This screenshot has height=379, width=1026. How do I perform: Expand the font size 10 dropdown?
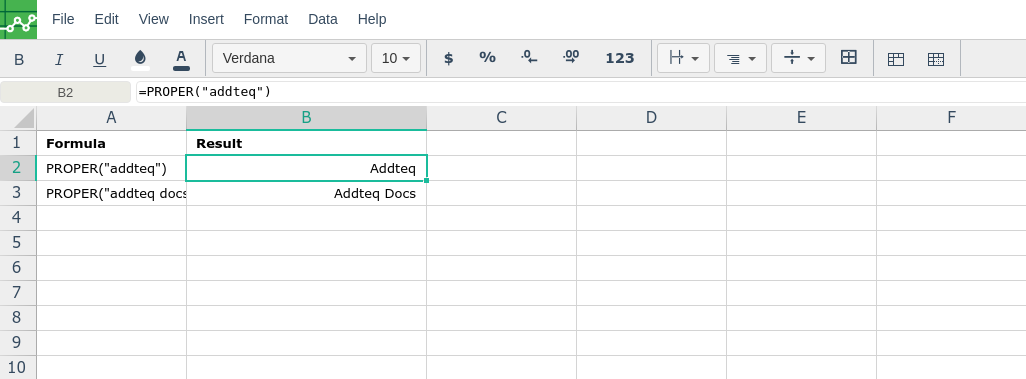pyautogui.click(x=395, y=58)
